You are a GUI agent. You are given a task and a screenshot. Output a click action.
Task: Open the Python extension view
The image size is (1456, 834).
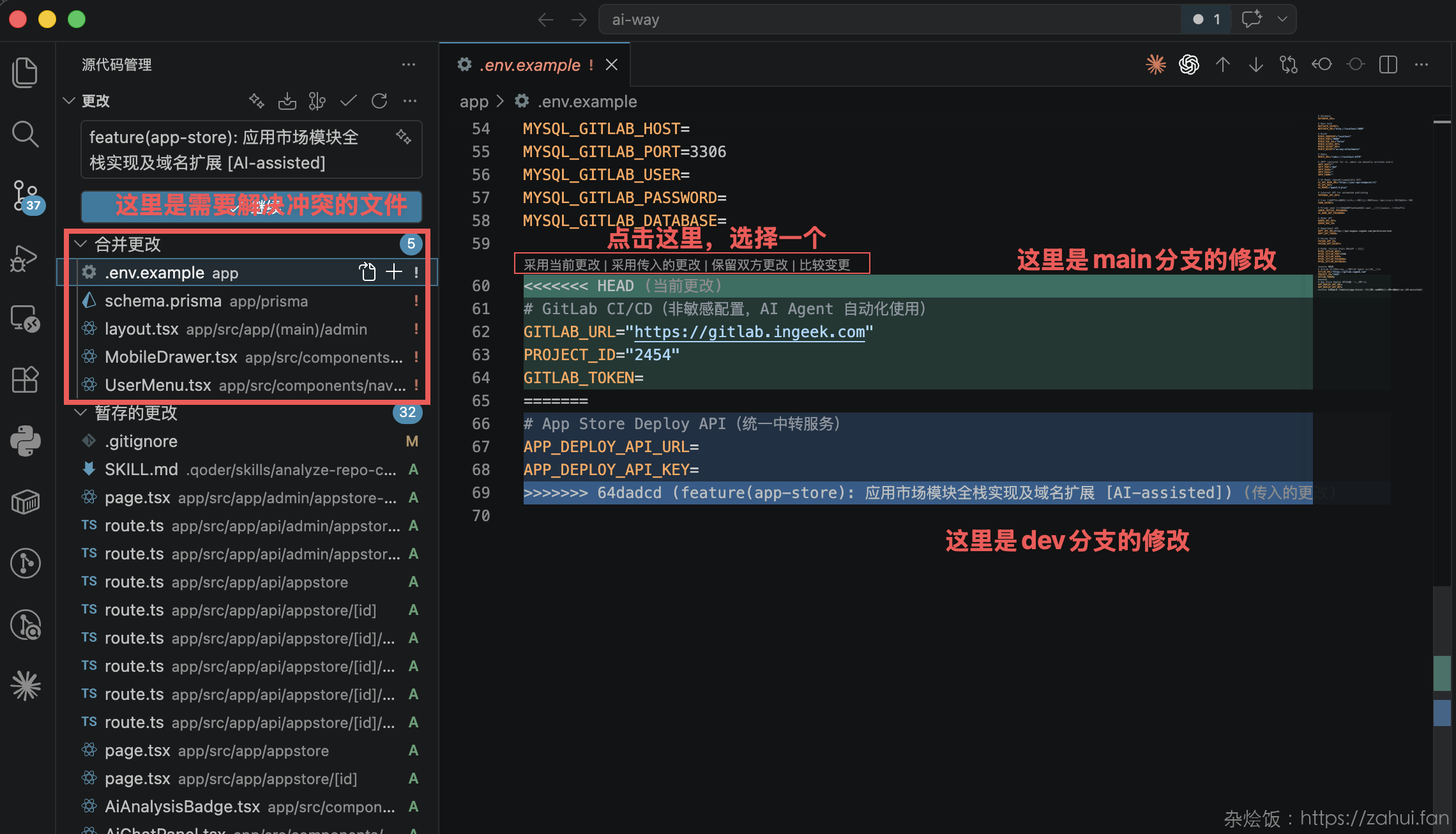26,441
